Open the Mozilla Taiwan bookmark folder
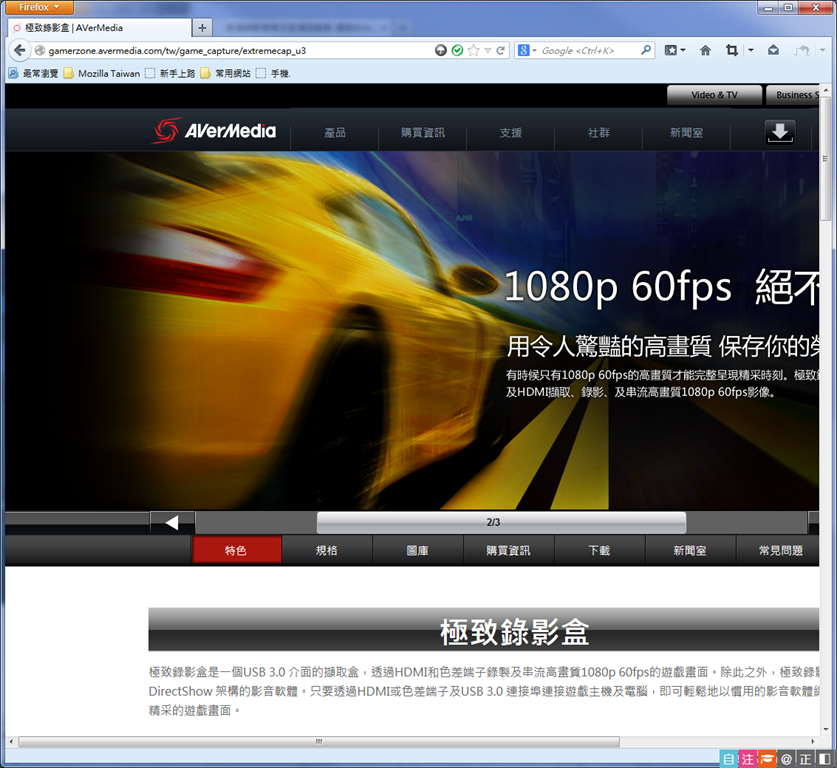Viewport: 837px width, 768px height. 102,73
